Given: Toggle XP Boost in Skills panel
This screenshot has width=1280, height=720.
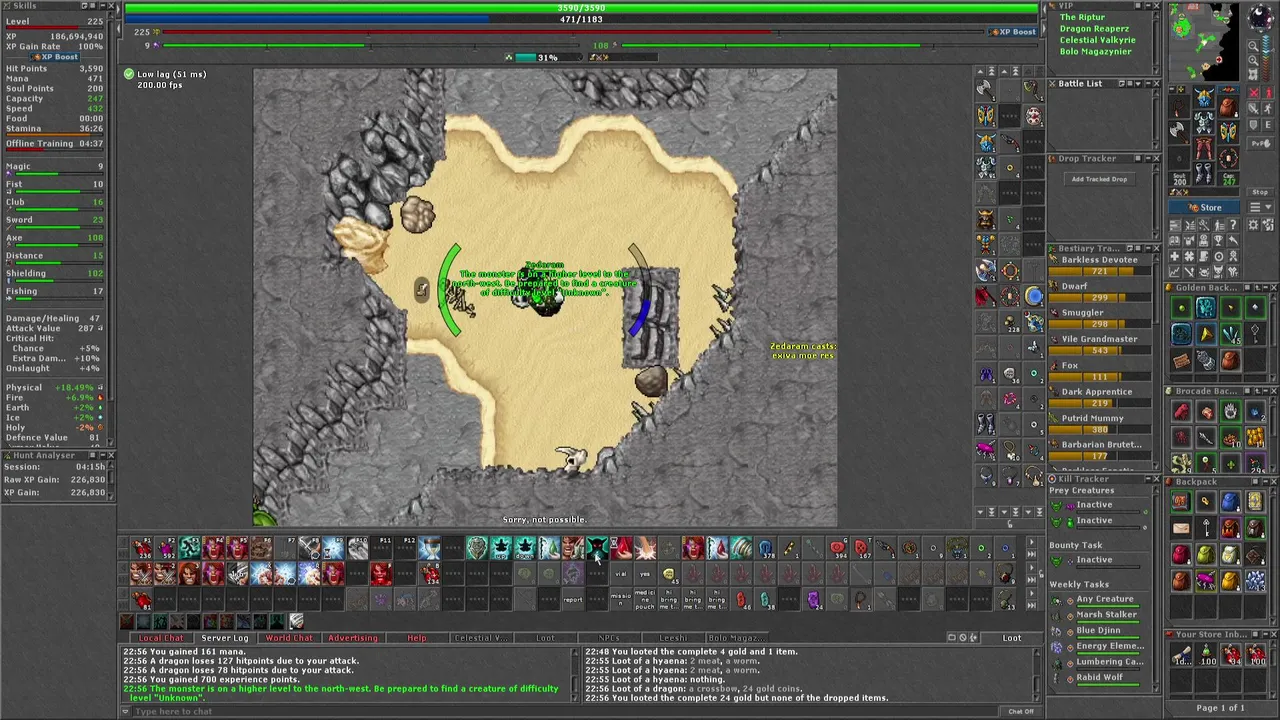Looking at the screenshot, I should pyautogui.click(x=54, y=57).
